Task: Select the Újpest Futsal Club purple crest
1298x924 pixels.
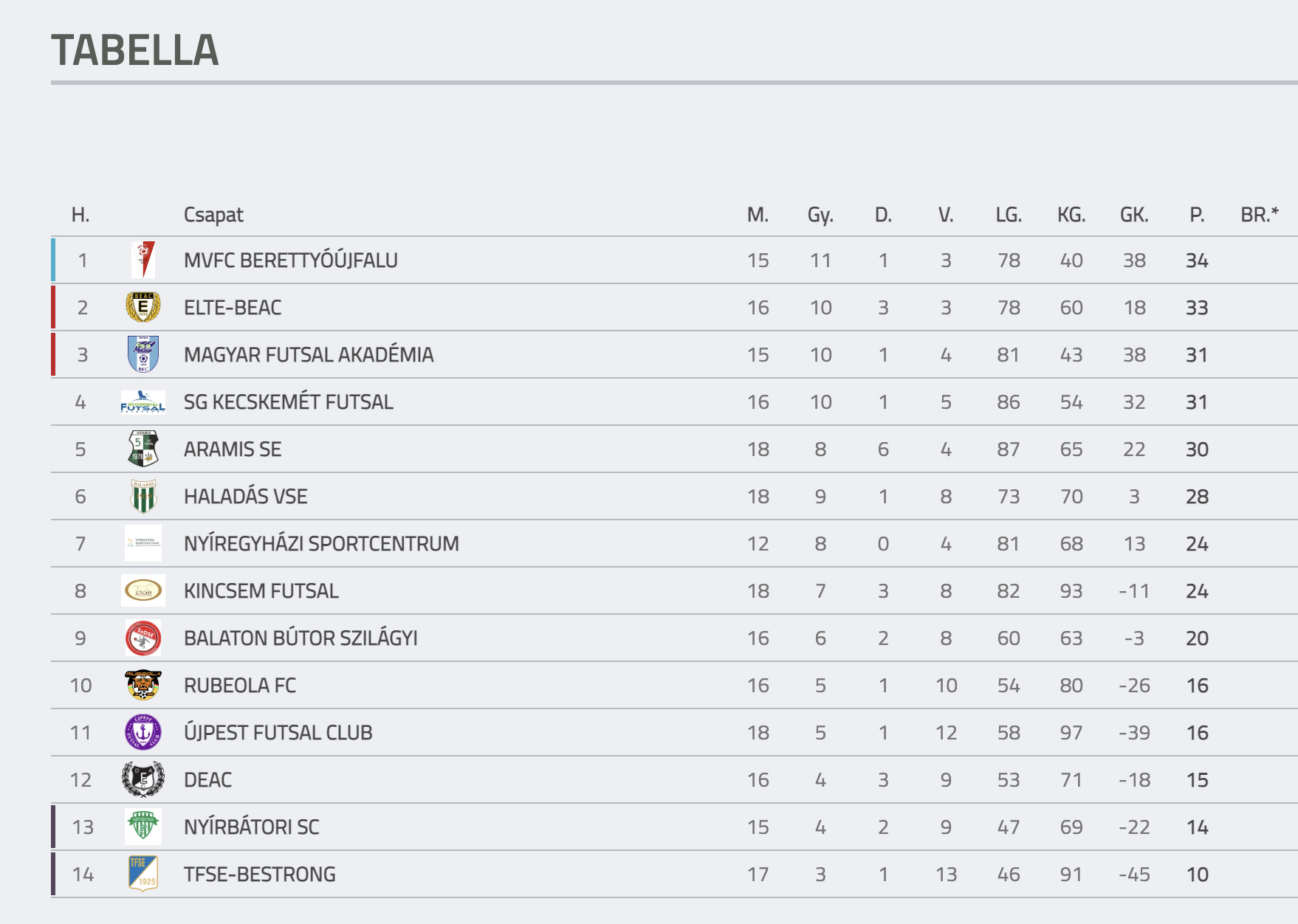Action: coord(143,732)
